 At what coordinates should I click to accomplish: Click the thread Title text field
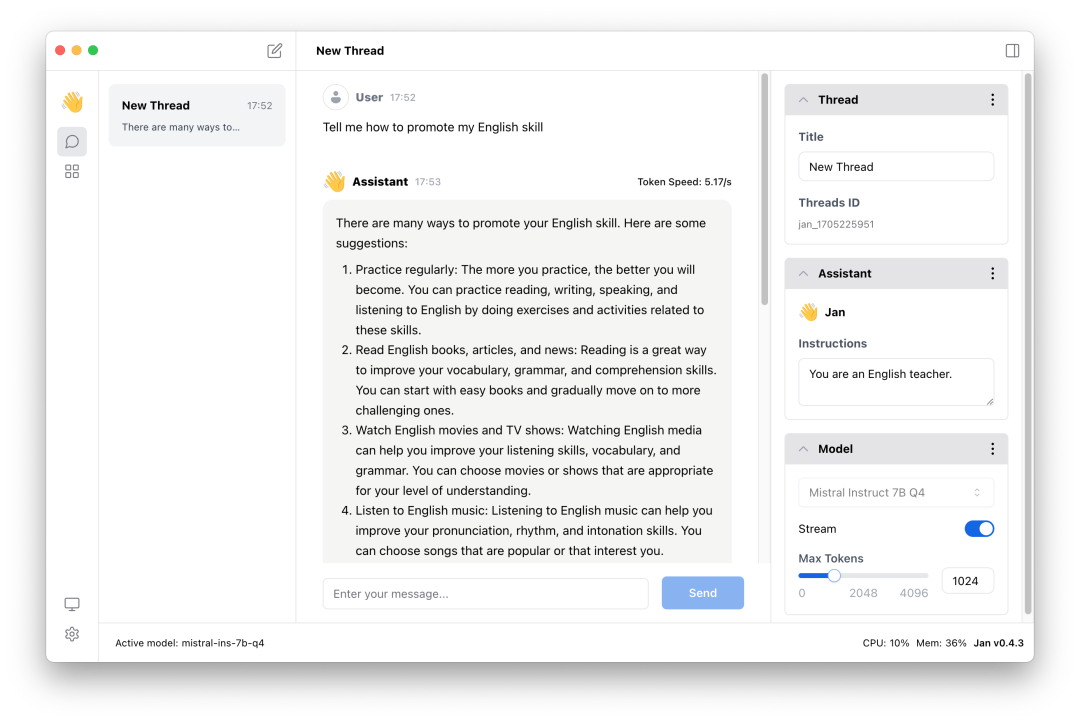coord(896,167)
